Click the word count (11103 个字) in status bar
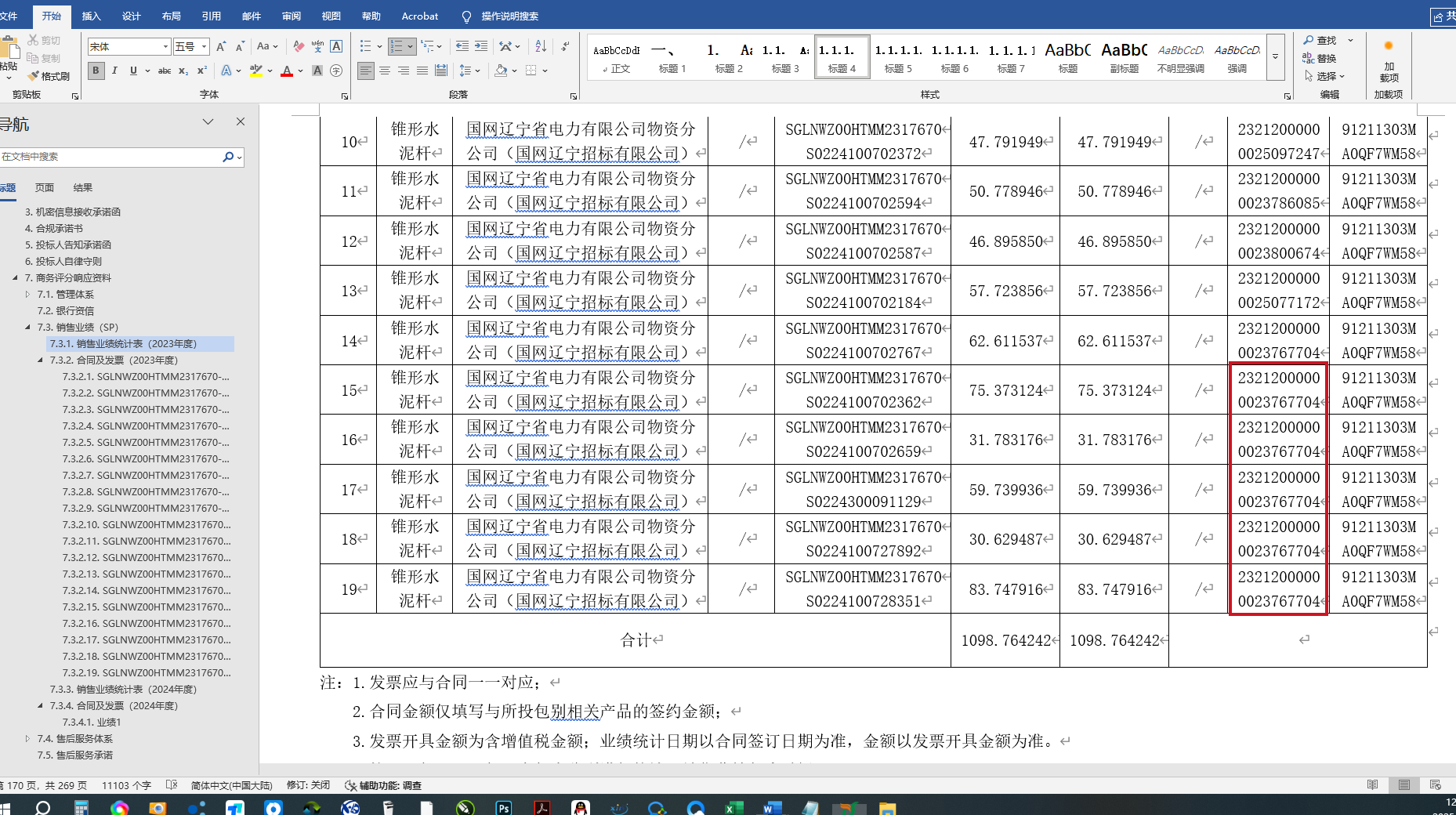The image size is (1456, 815). point(126,785)
